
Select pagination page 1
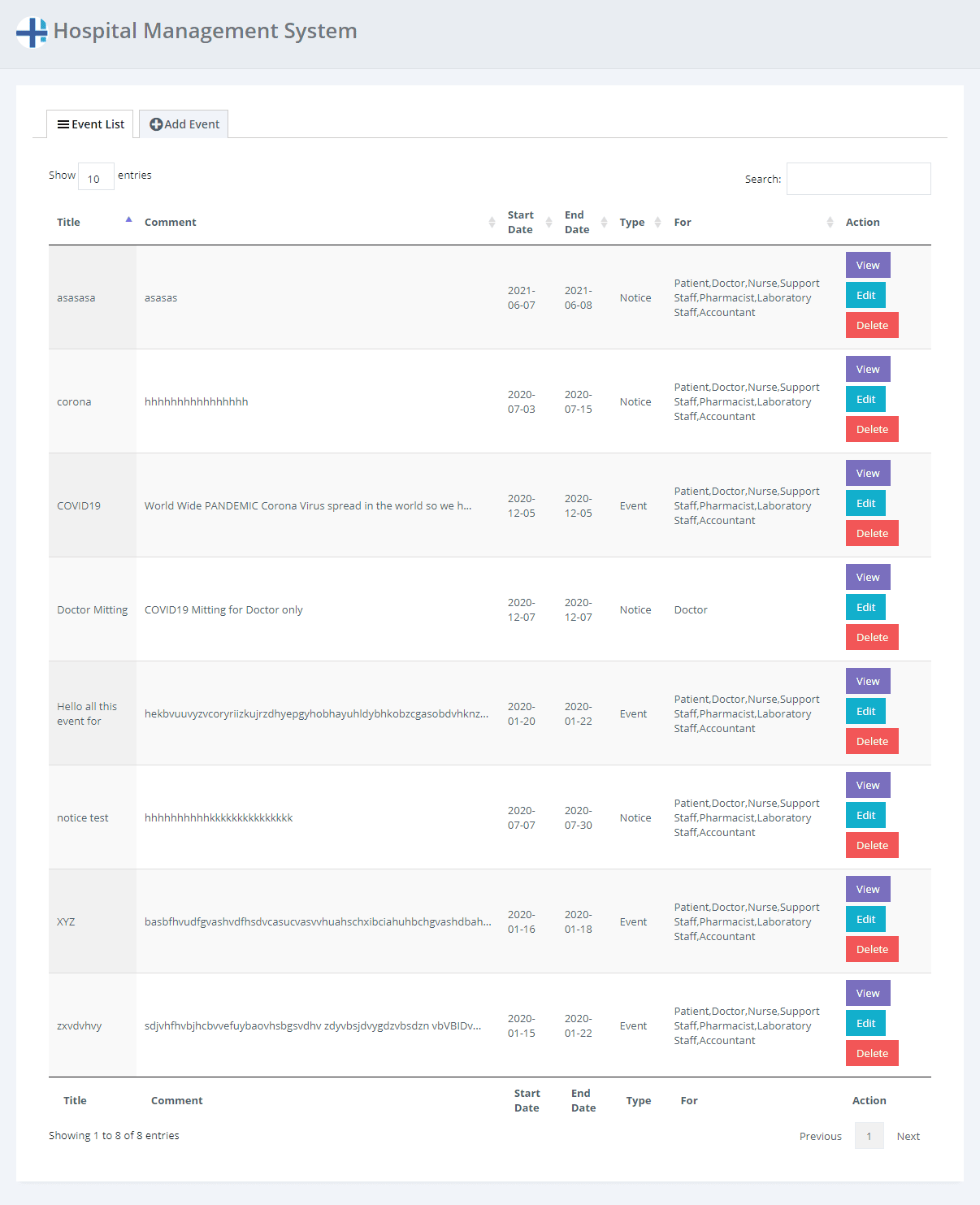click(869, 1135)
